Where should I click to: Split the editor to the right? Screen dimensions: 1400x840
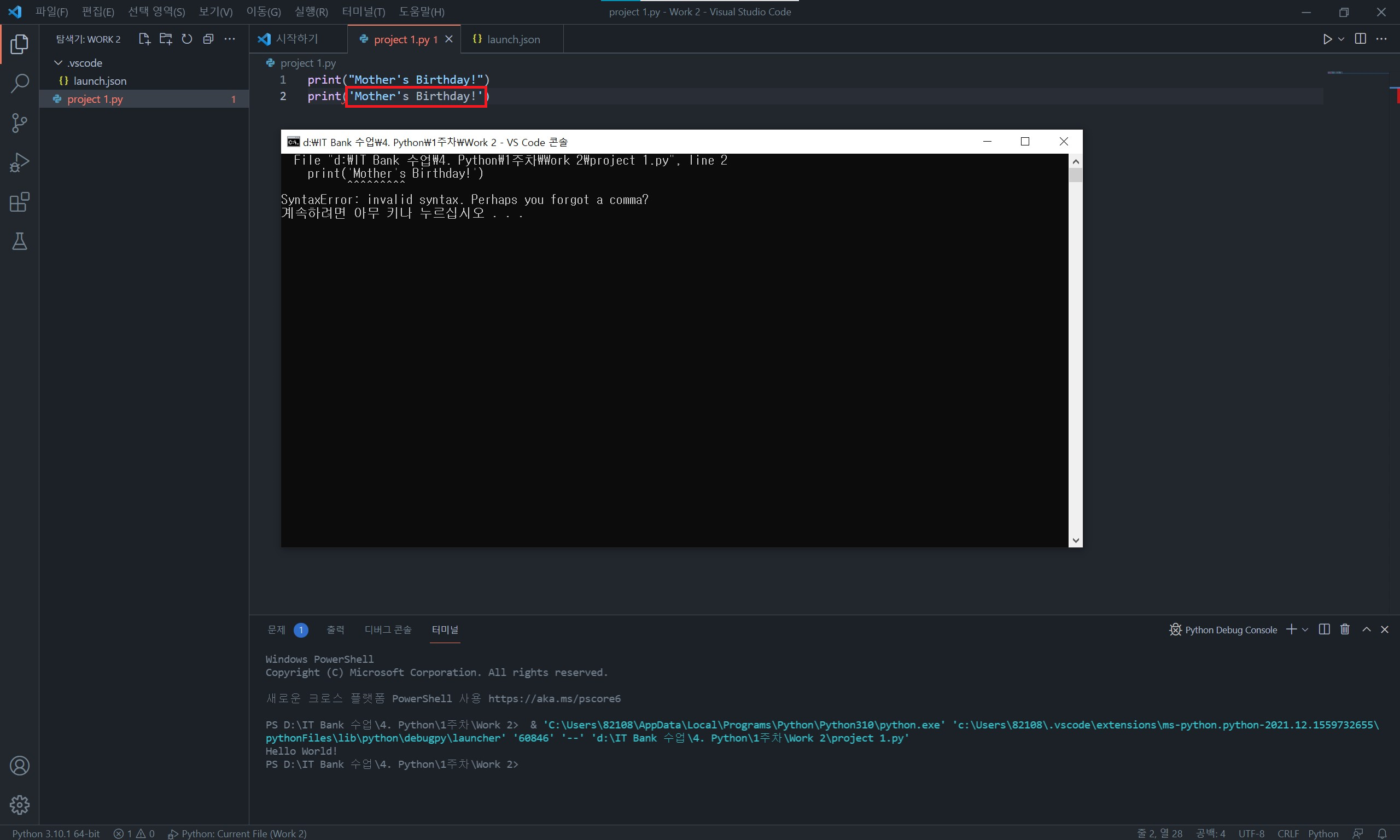pyautogui.click(x=1361, y=39)
